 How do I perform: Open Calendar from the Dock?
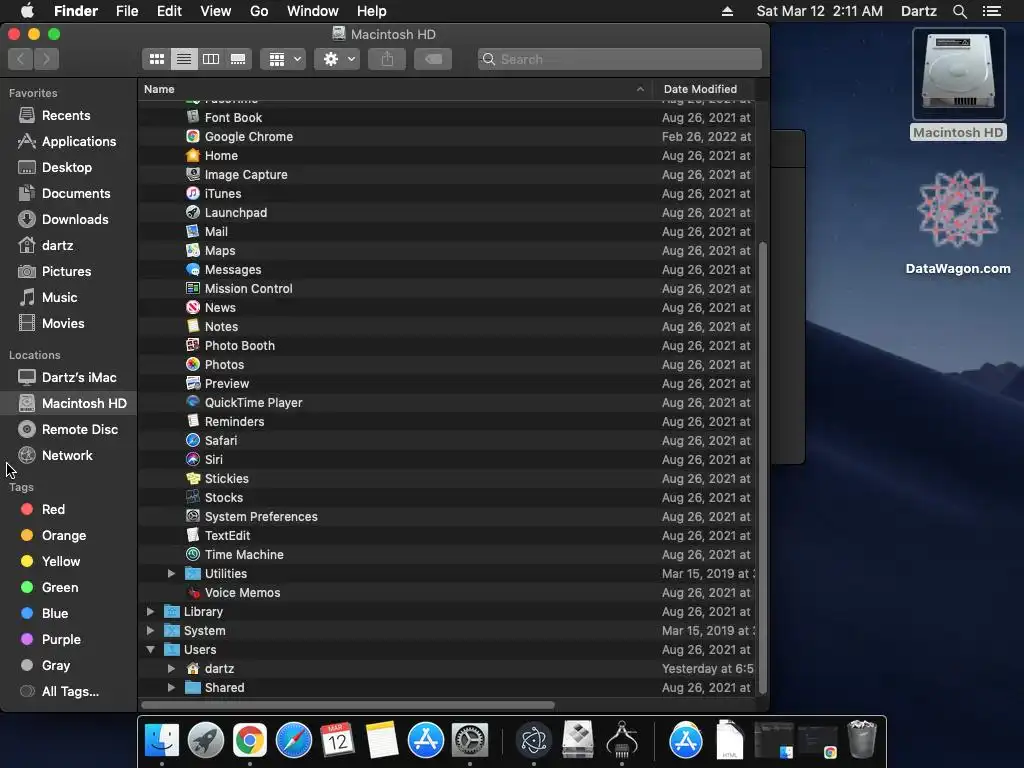[x=337, y=741]
